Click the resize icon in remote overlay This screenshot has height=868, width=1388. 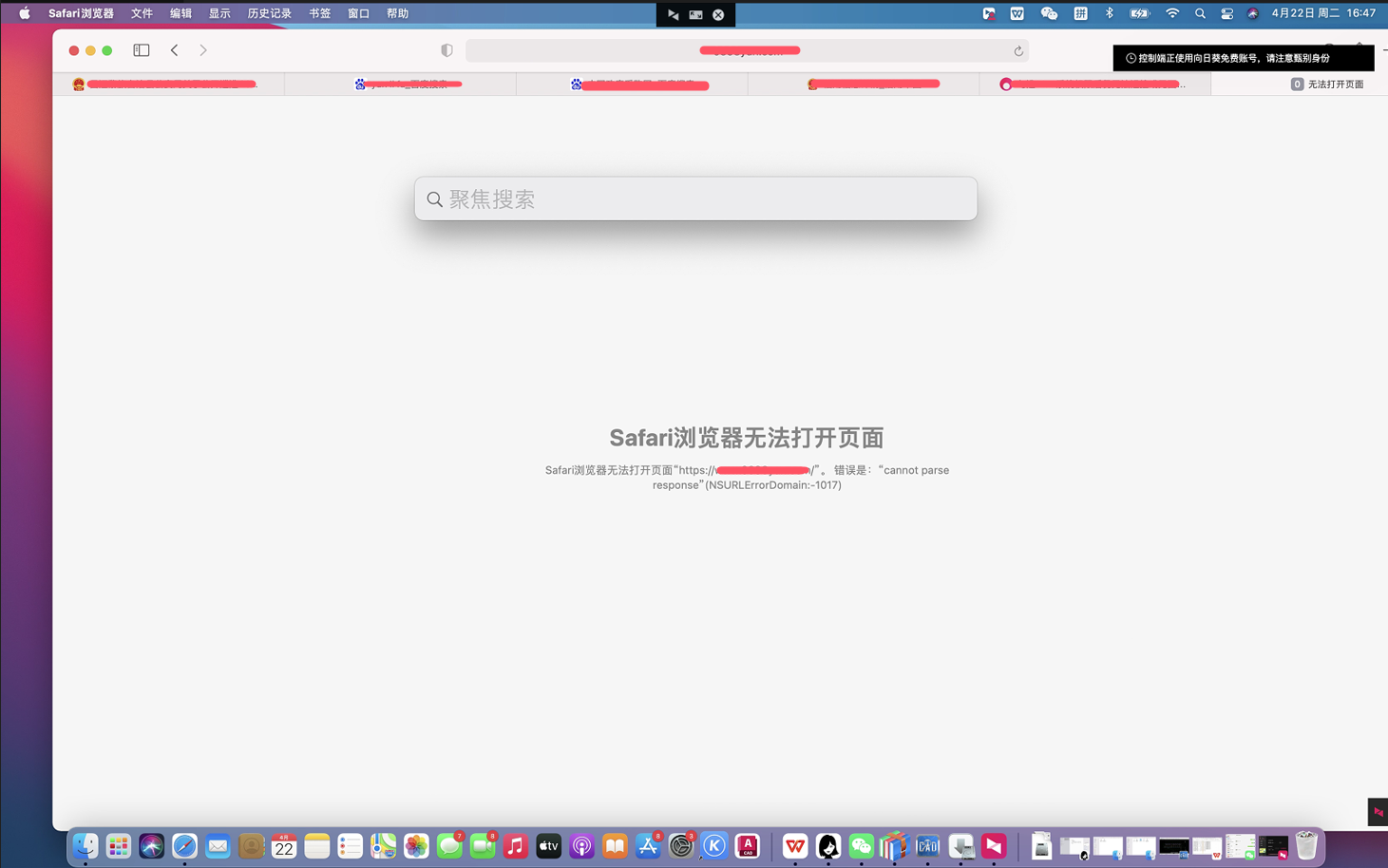[x=695, y=14]
